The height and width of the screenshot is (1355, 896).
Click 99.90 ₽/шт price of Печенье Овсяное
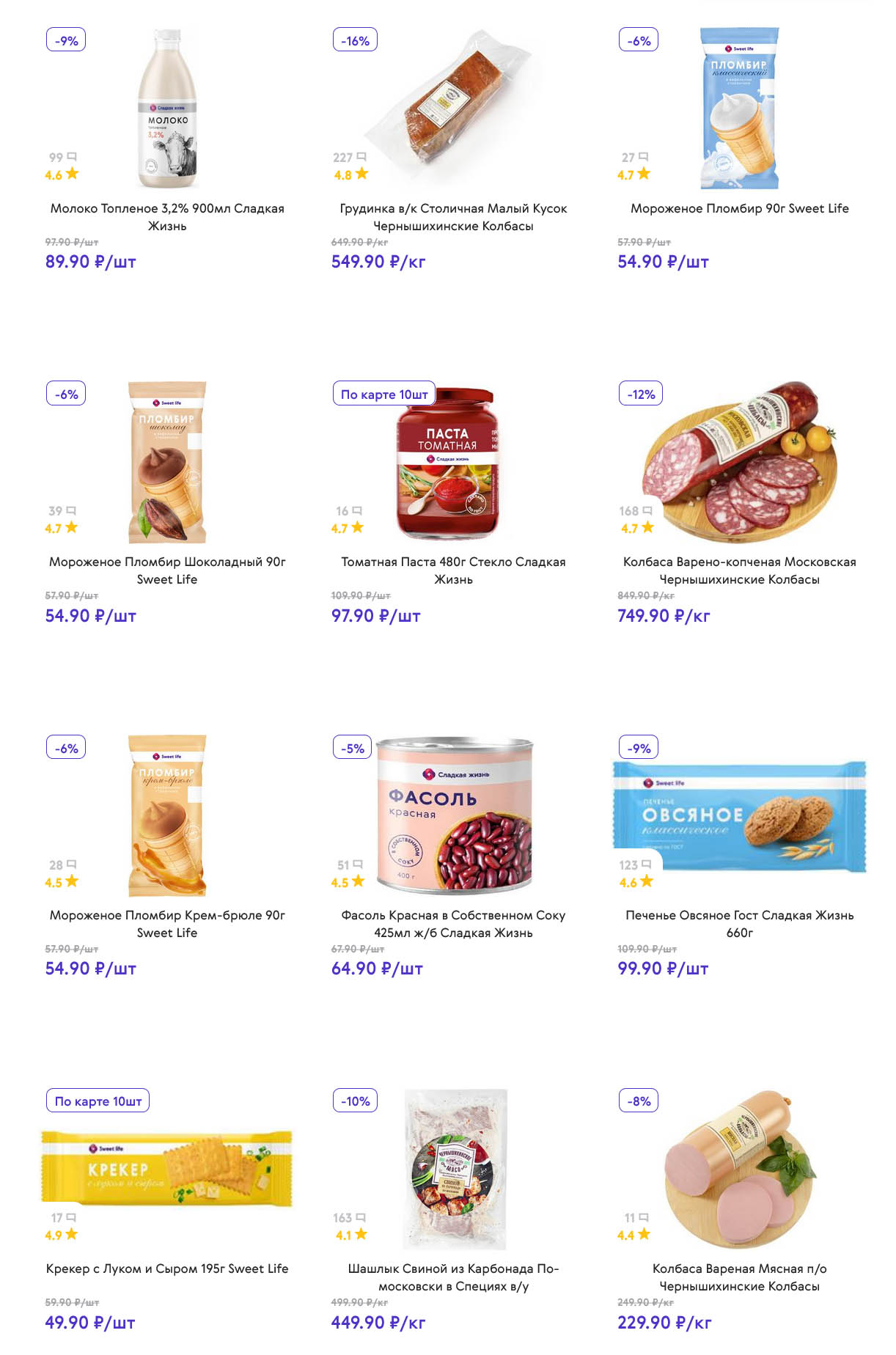coord(663,969)
